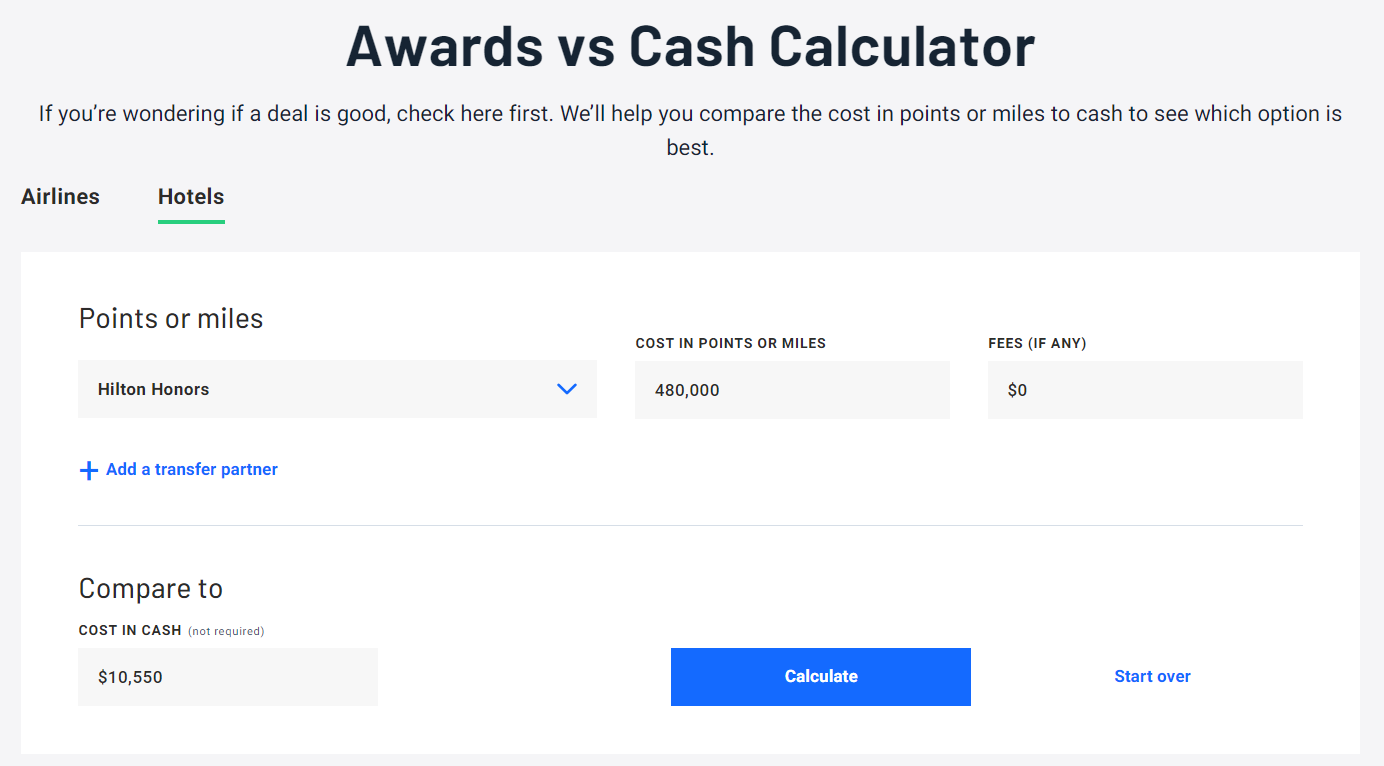Image resolution: width=1384 pixels, height=766 pixels.
Task: Click the FEES (IF ANY) label
Action: [1037, 343]
